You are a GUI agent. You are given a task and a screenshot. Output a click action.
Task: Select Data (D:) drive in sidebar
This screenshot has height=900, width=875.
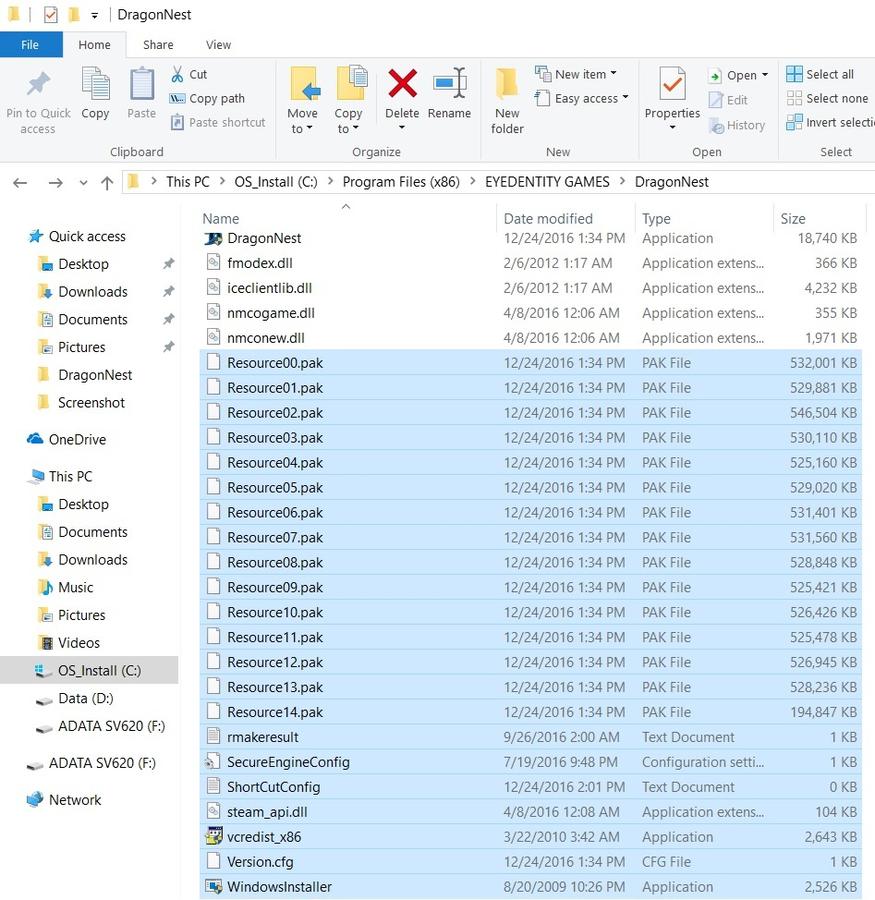coord(86,698)
